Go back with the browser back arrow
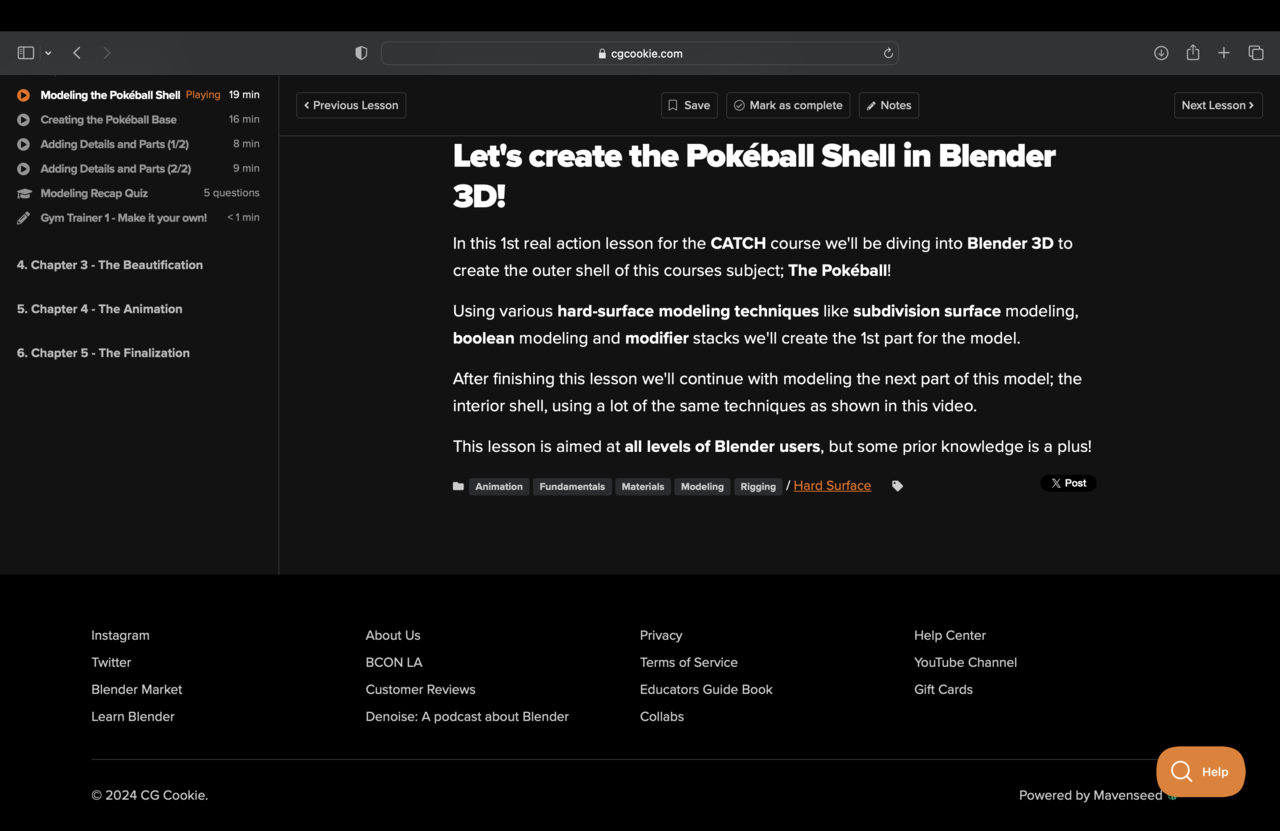The image size is (1280, 831). coord(77,53)
